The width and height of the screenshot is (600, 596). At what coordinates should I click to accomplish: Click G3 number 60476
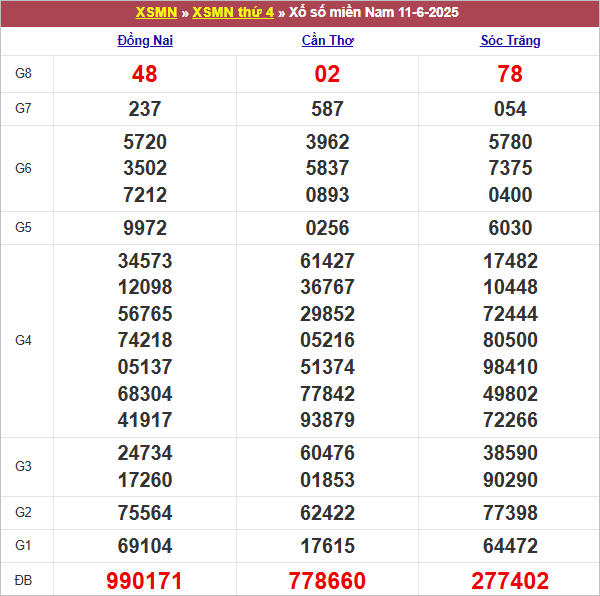coord(327,453)
